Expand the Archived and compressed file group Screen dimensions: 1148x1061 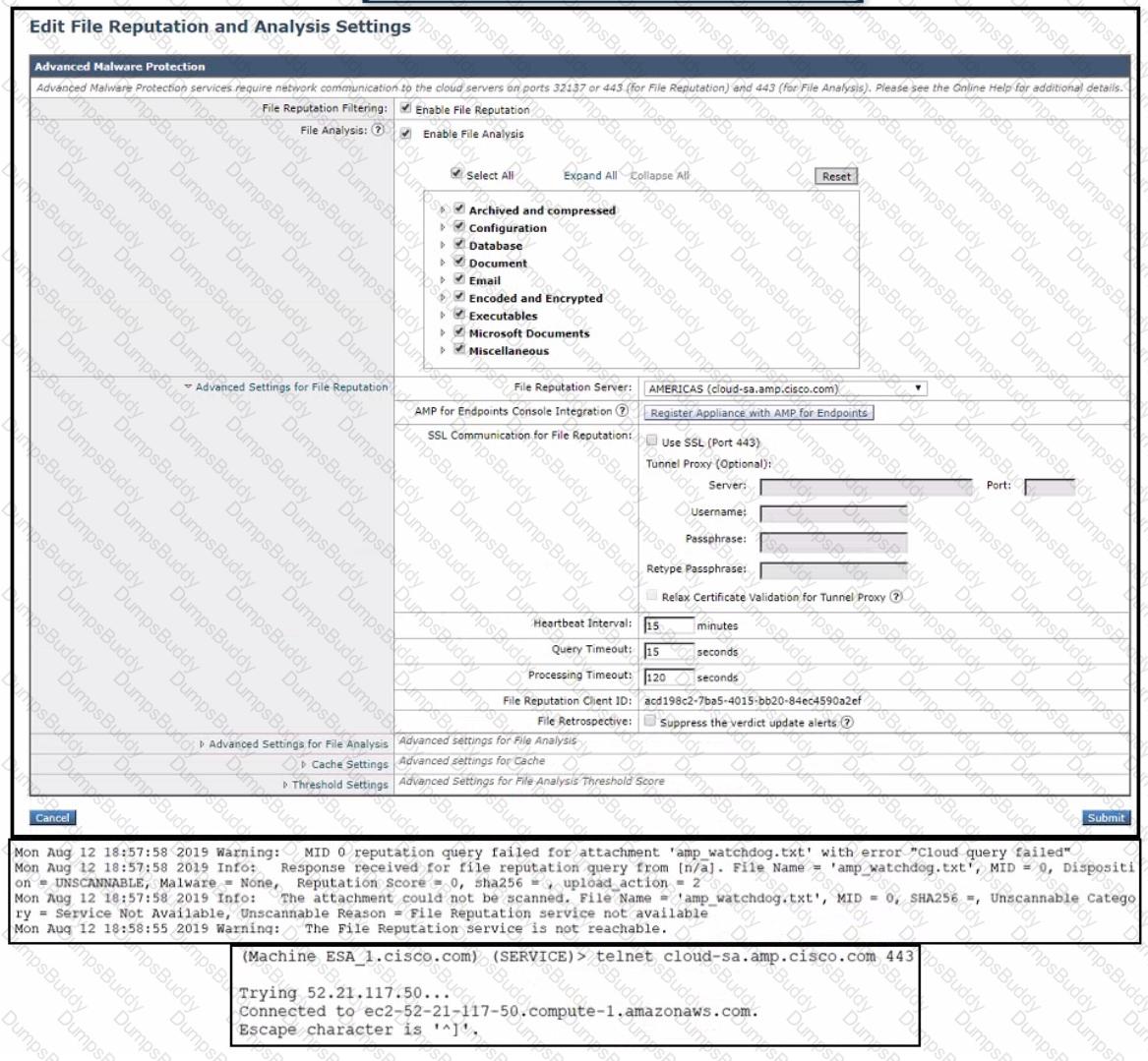click(443, 210)
